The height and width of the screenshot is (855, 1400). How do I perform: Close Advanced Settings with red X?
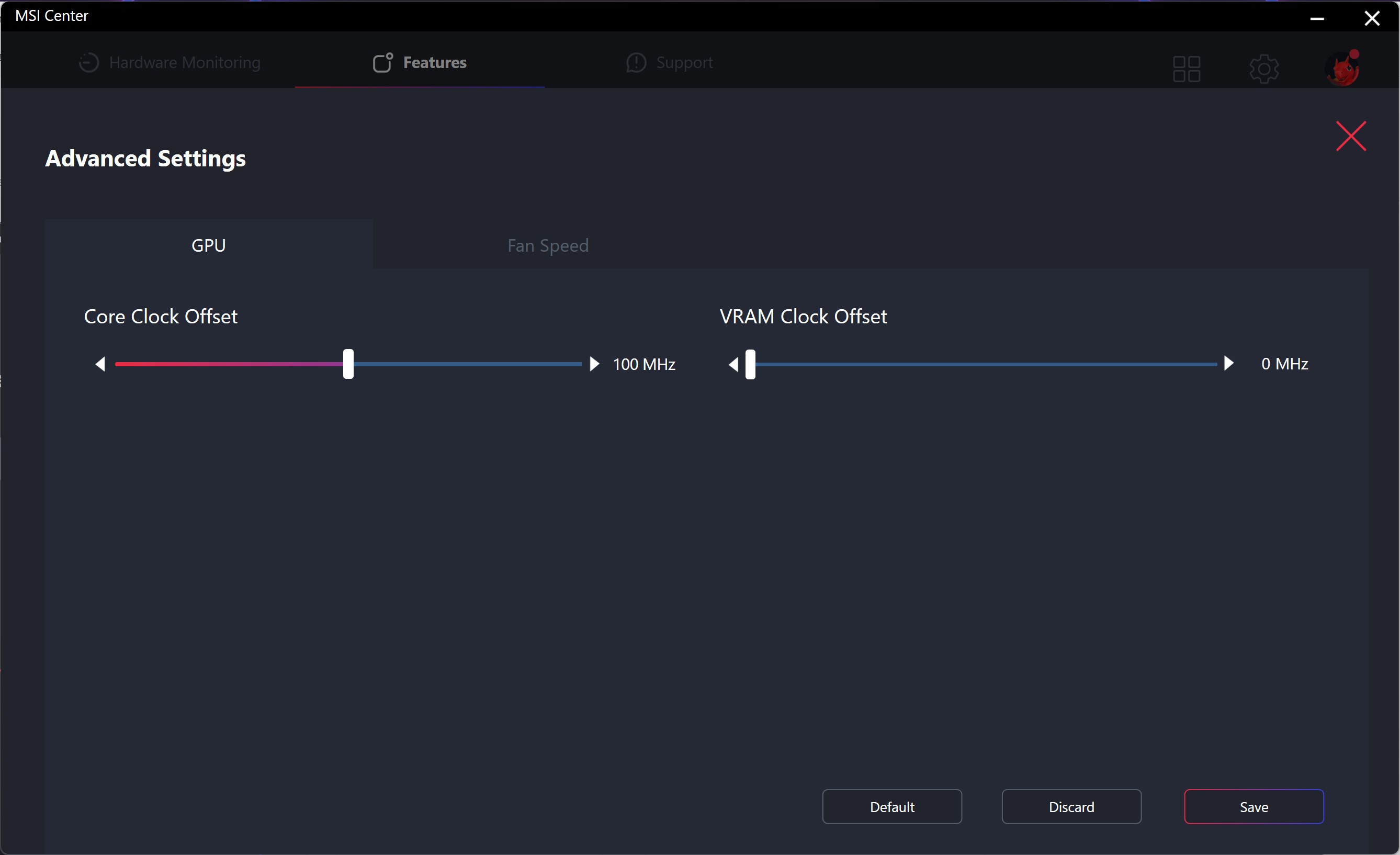click(x=1351, y=137)
